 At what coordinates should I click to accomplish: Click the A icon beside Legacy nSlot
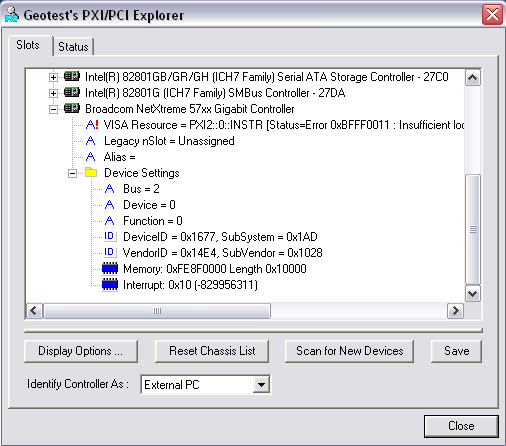(x=90, y=141)
